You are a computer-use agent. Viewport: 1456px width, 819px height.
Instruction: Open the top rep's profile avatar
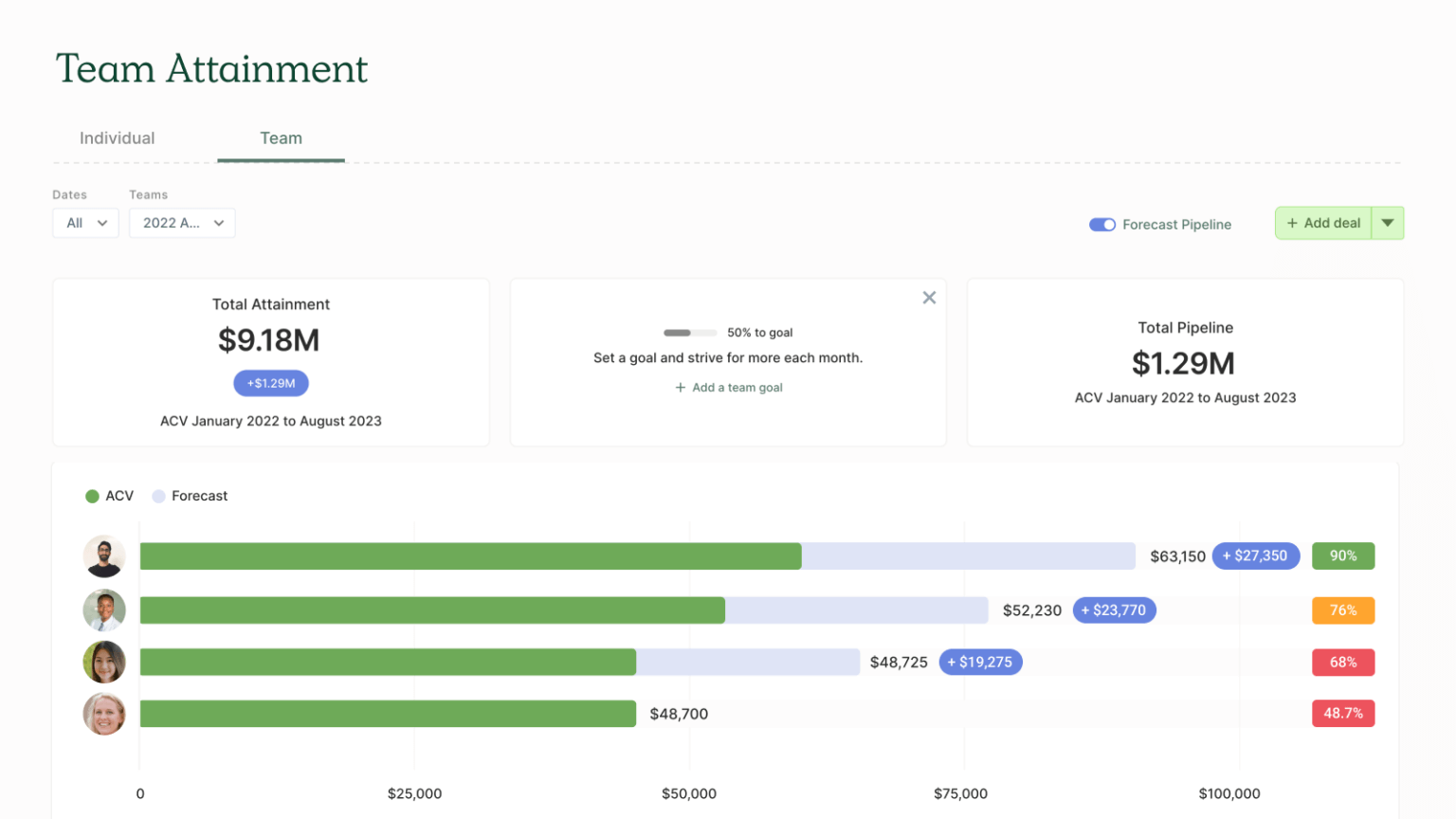(103, 556)
